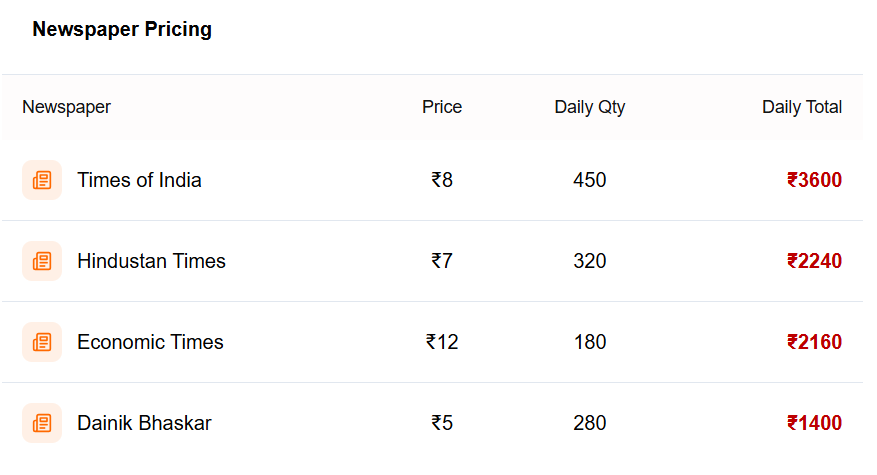The image size is (877, 475).
Task: Click the Daily Total column header
Action: (802, 107)
